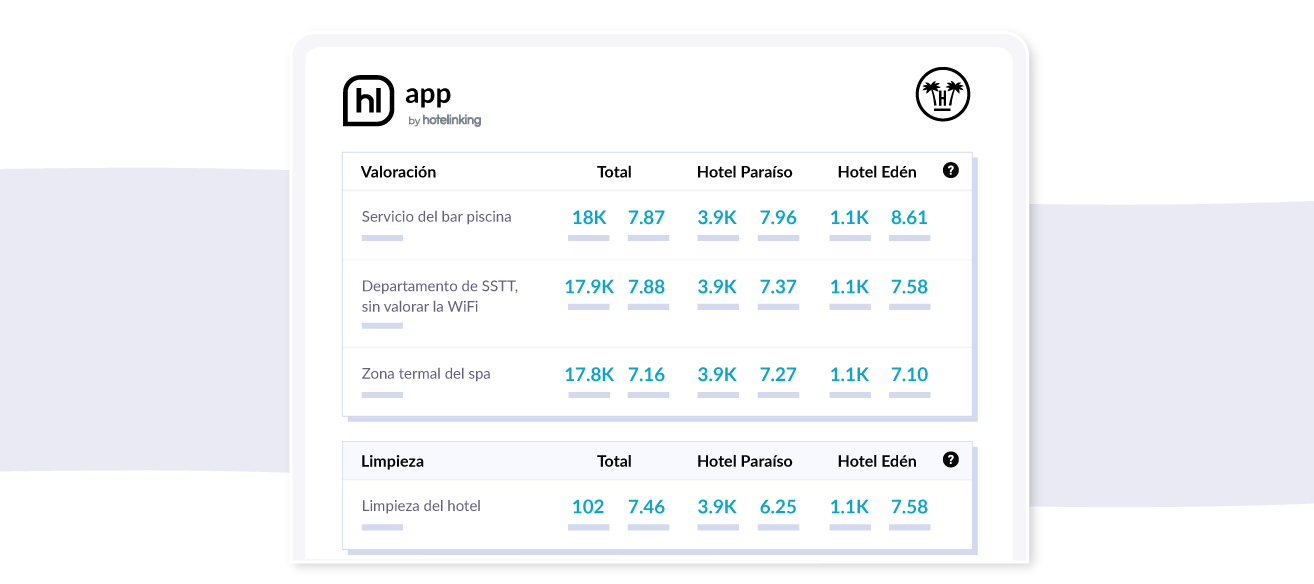Click the 7.37 Hotel Paraíso score
The height and width of the screenshot is (584, 1314).
click(x=778, y=287)
